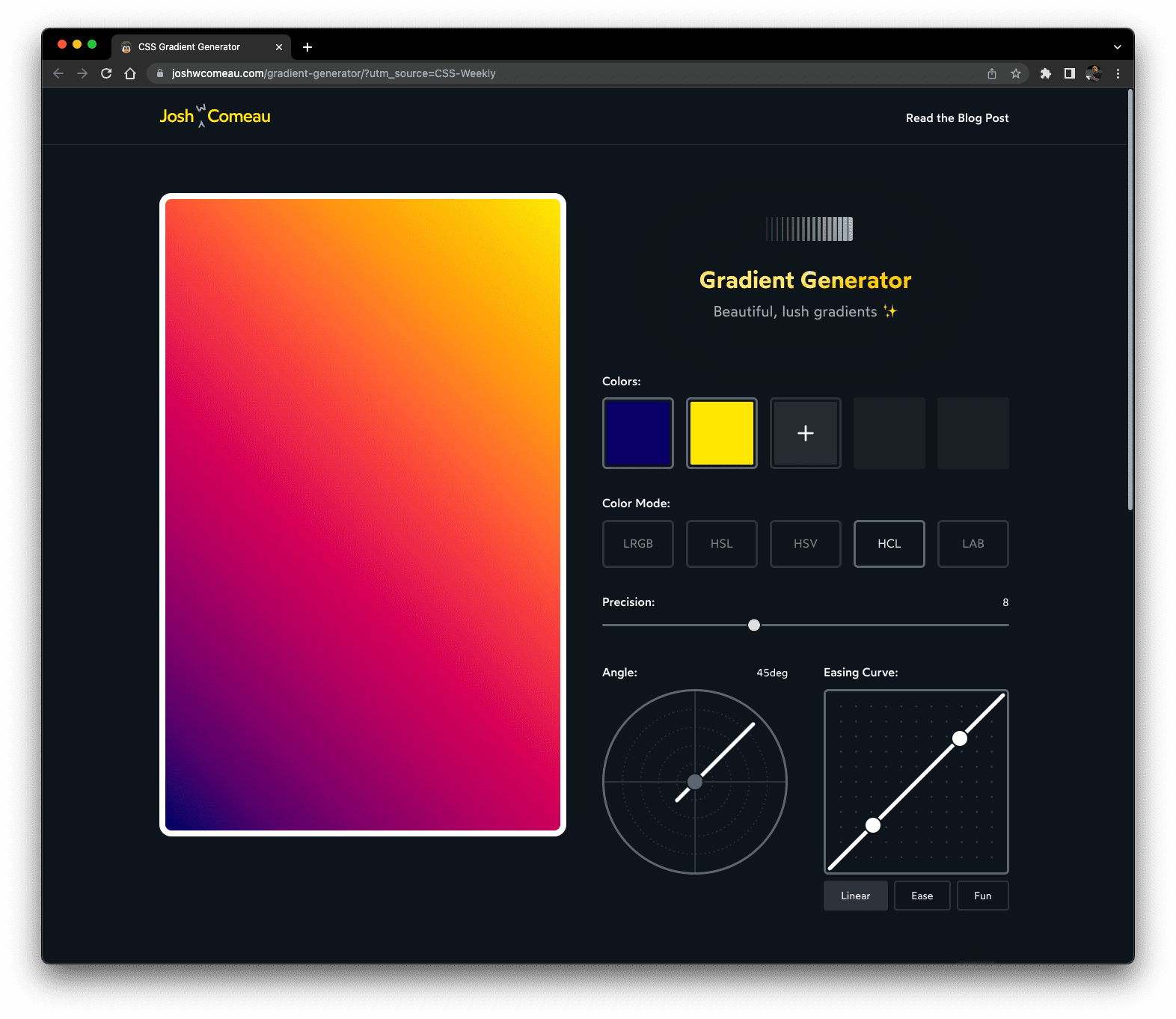Open the Chrome three-dot menu

click(1118, 73)
